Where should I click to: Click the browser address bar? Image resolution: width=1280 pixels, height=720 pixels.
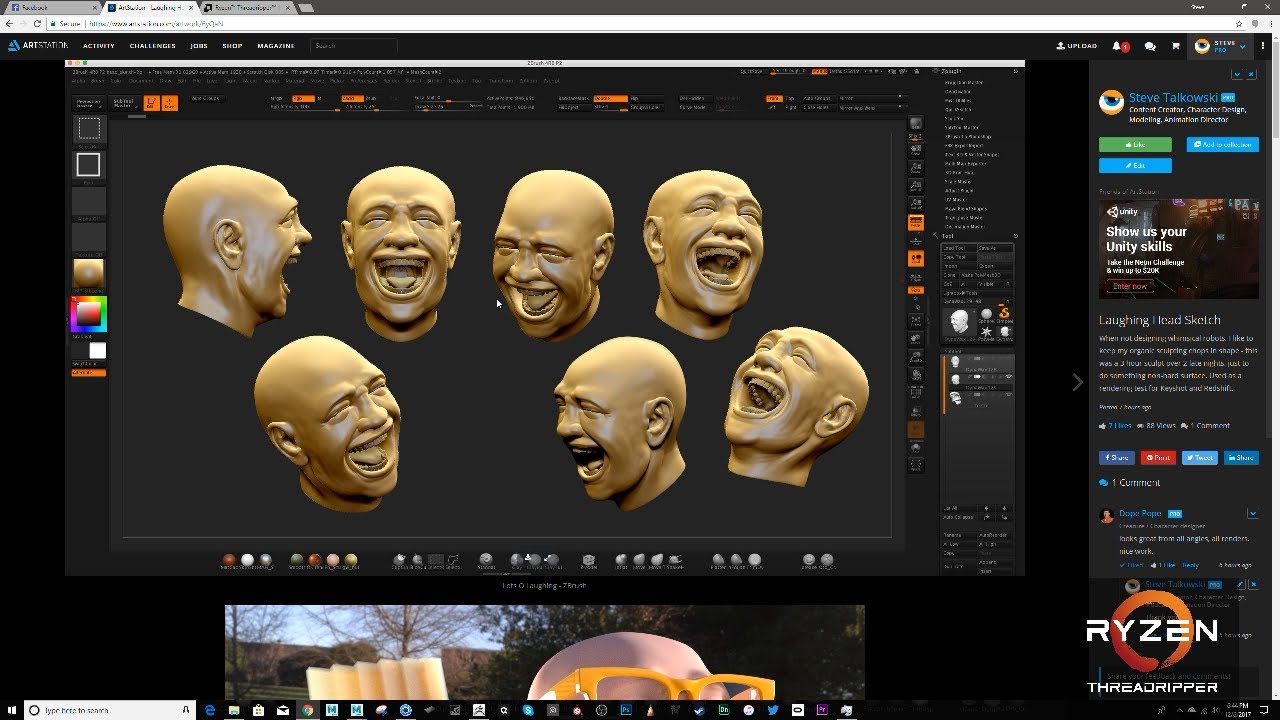(x=640, y=23)
